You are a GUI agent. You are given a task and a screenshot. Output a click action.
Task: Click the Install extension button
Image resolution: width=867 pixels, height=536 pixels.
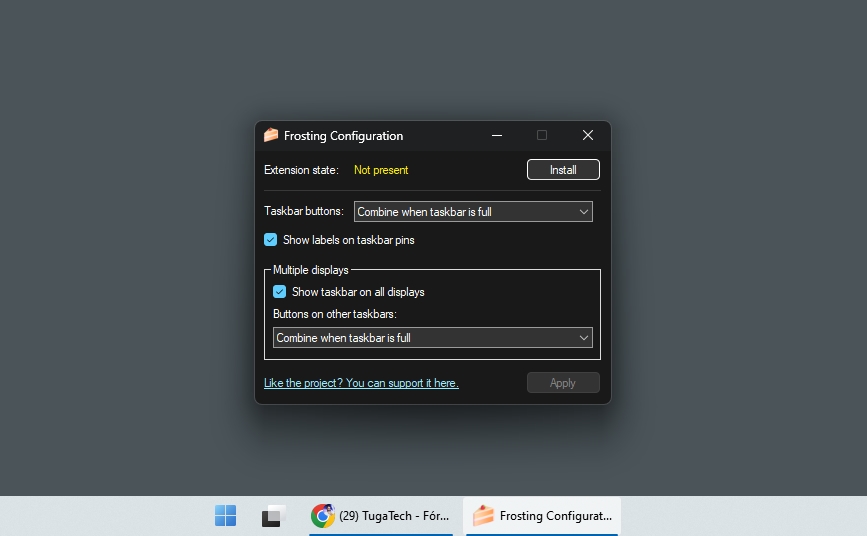click(563, 170)
